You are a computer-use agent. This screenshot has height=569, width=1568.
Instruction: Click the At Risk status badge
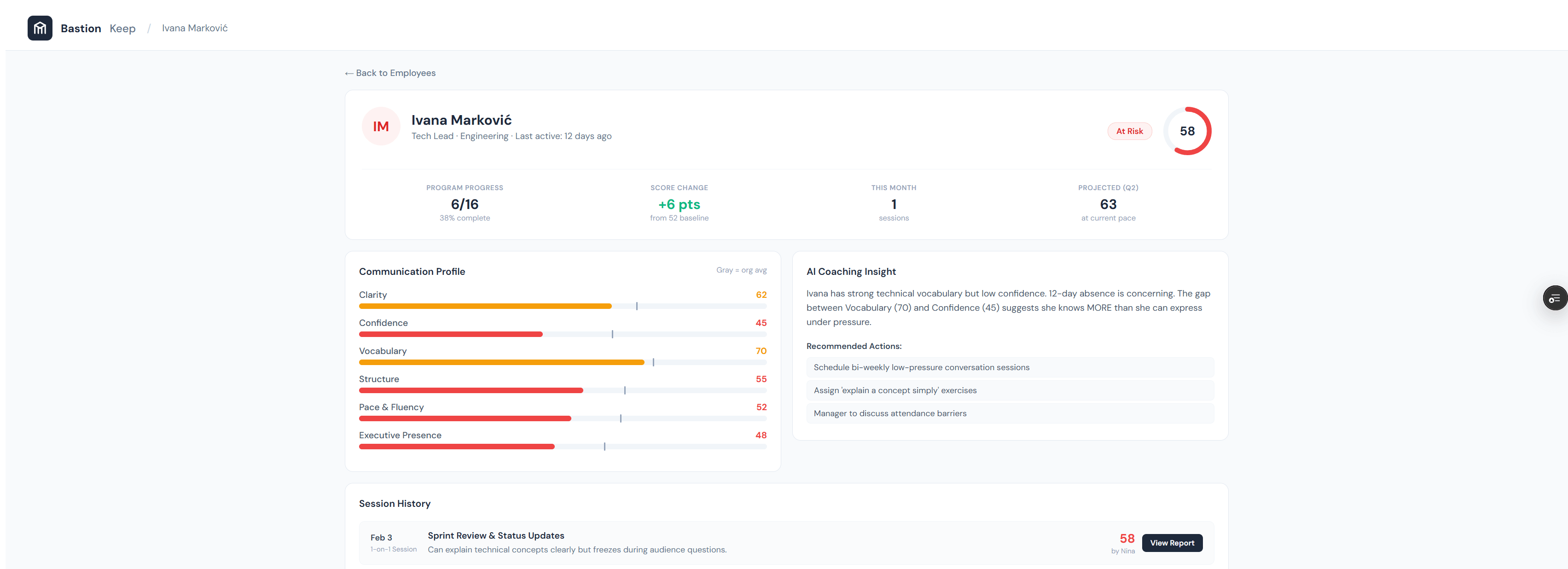1130,131
